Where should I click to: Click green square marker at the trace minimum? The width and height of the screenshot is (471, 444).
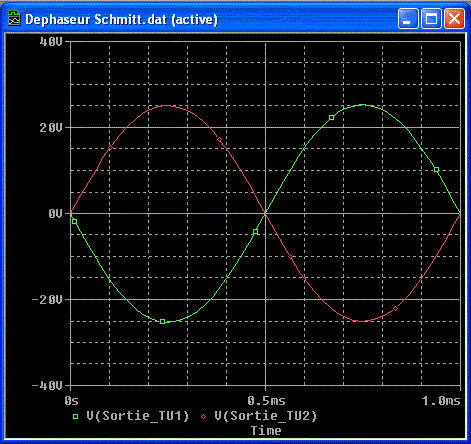pyautogui.click(x=162, y=322)
